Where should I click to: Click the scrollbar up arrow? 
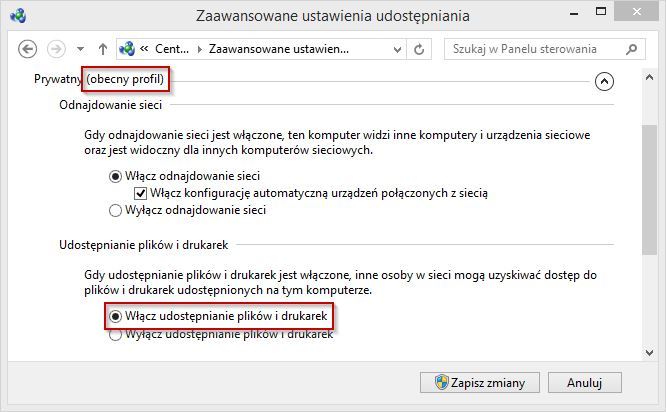[x=649, y=77]
